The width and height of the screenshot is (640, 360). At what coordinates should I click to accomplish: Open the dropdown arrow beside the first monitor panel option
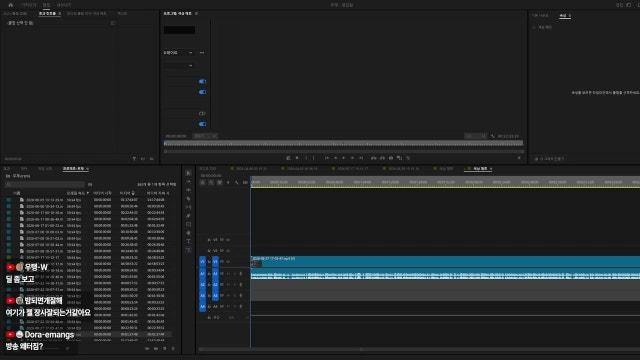[190, 53]
